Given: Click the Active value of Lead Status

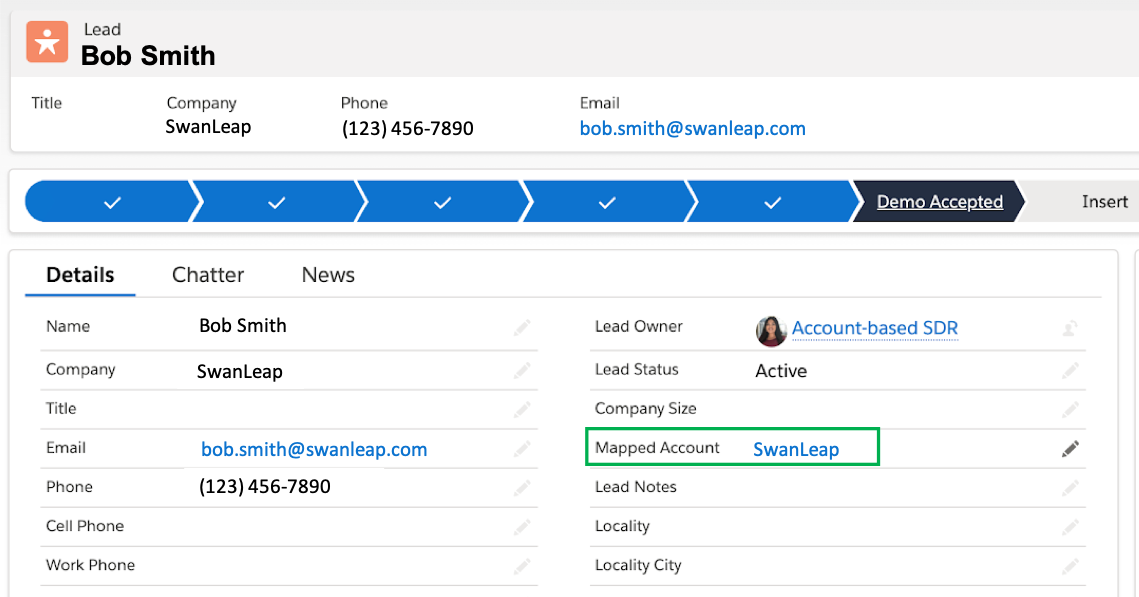Looking at the screenshot, I should [x=781, y=371].
